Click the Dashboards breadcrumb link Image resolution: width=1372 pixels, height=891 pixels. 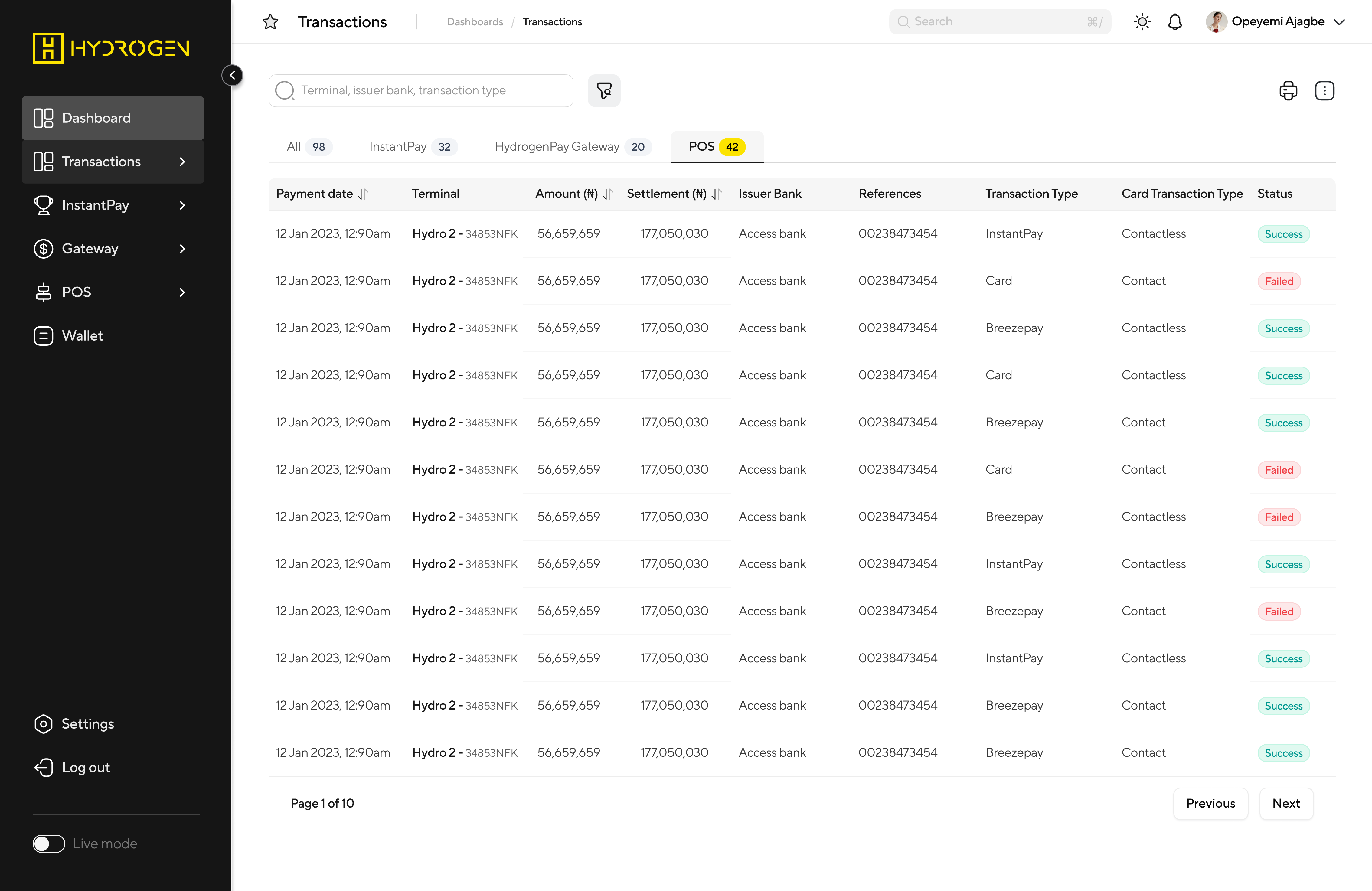tap(475, 22)
